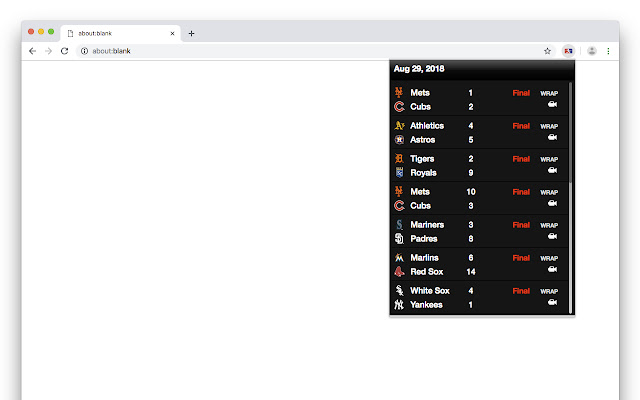640x400 pixels.
Task: Click the Royals score of 9
Action: point(471,173)
